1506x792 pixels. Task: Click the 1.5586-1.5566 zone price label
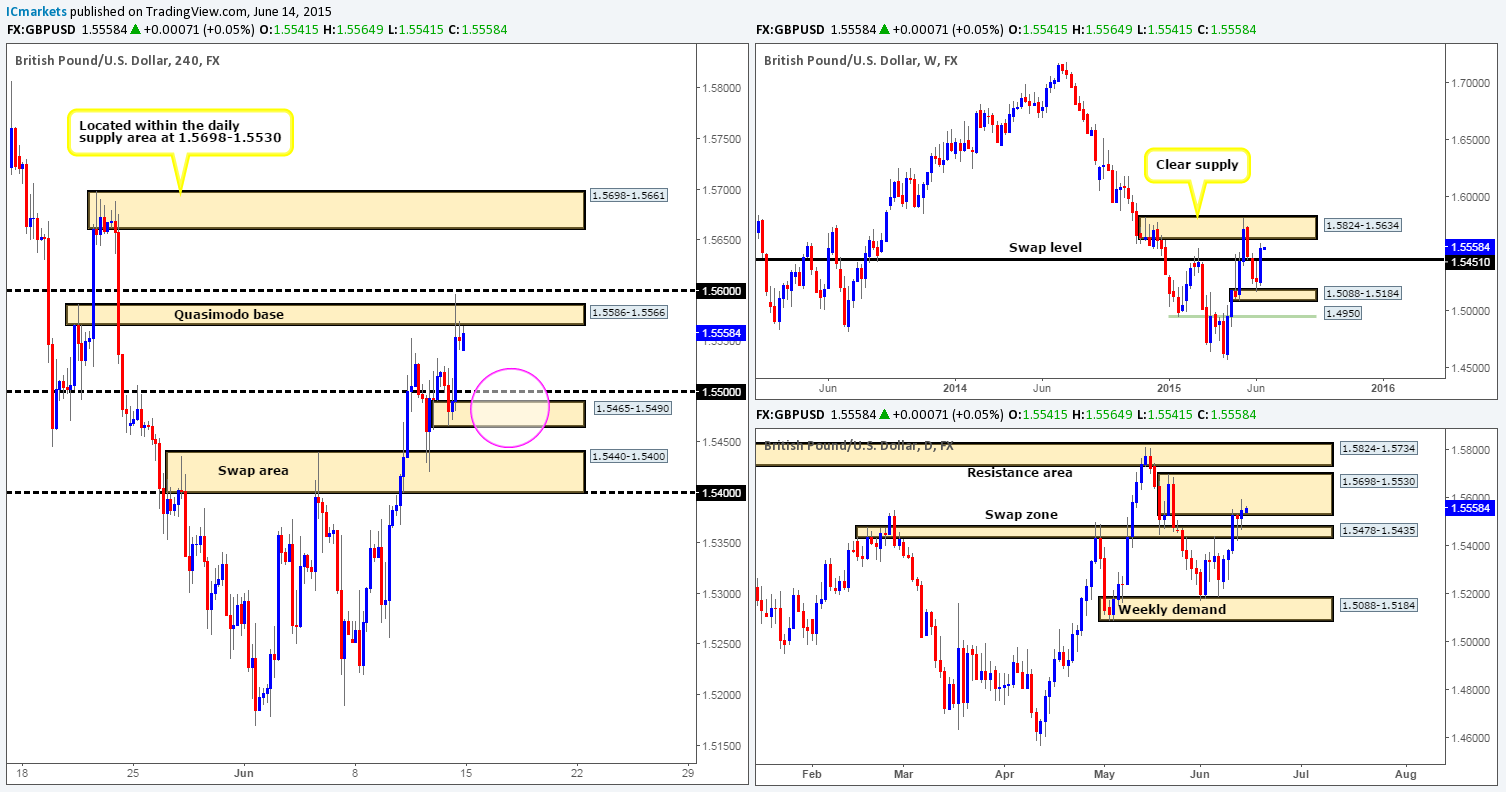629,313
